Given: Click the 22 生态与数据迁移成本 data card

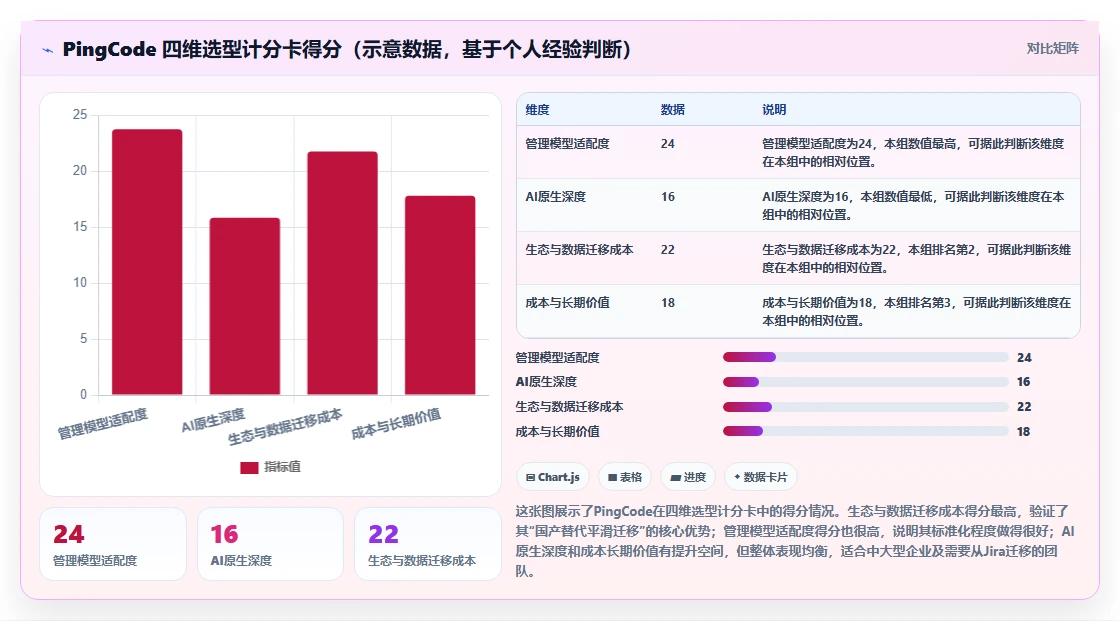Looking at the screenshot, I should pos(428,545).
